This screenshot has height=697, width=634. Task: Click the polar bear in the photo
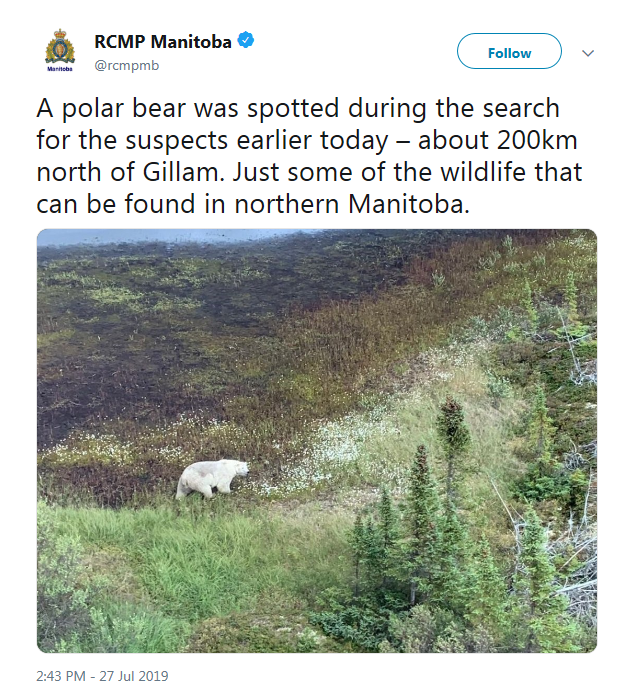[212, 479]
